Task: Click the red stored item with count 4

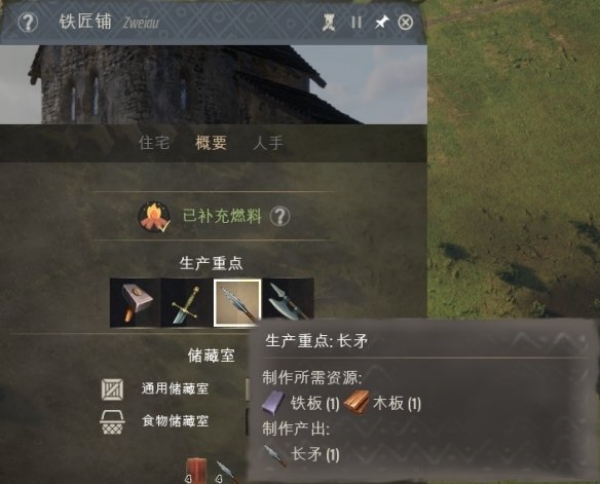Action: point(196,470)
